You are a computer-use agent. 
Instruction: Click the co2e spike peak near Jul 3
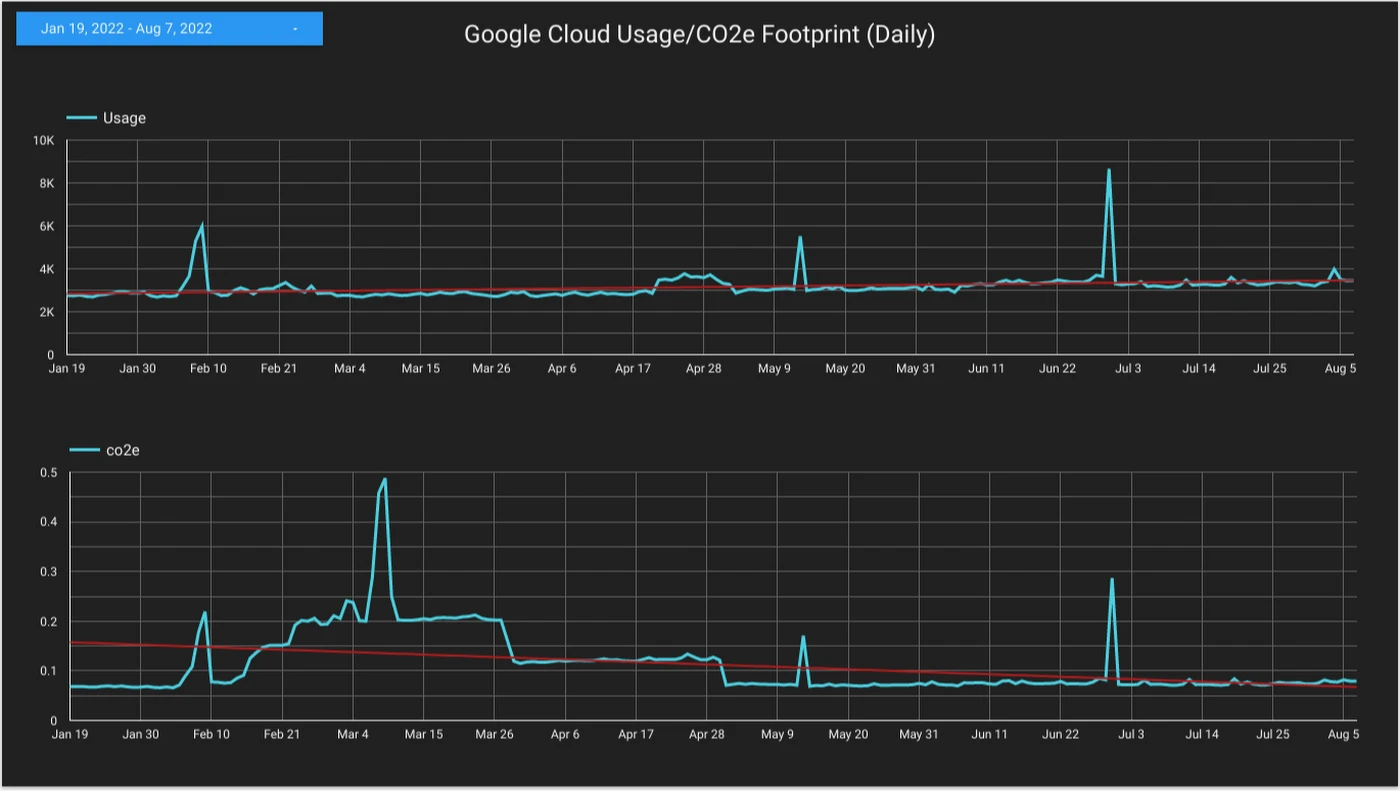point(1111,579)
